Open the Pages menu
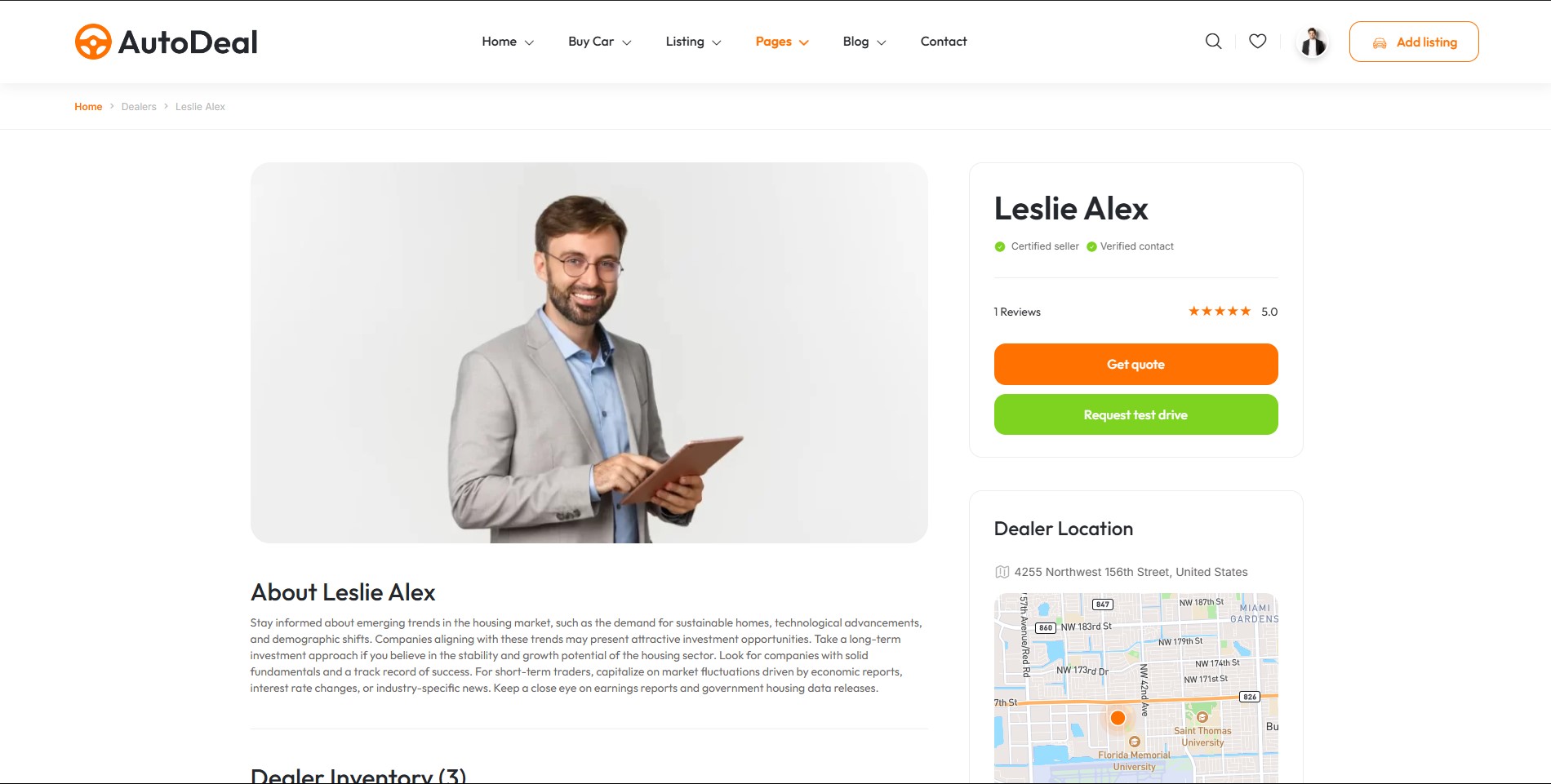This screenshot has height=784, width=1551. click(782, 42)
